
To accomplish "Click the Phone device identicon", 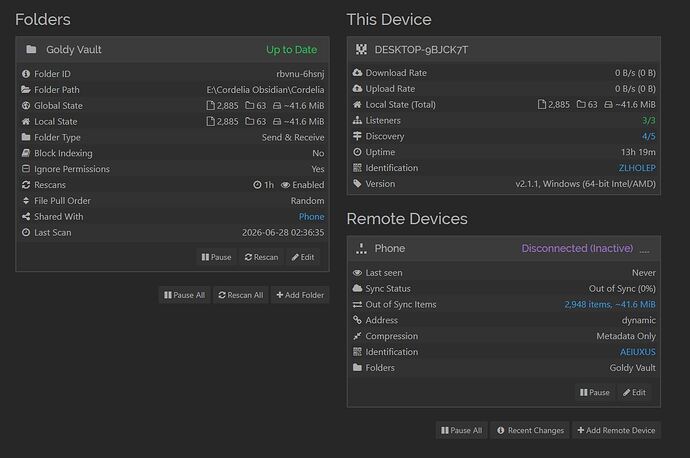I will (x=361, y=249).
